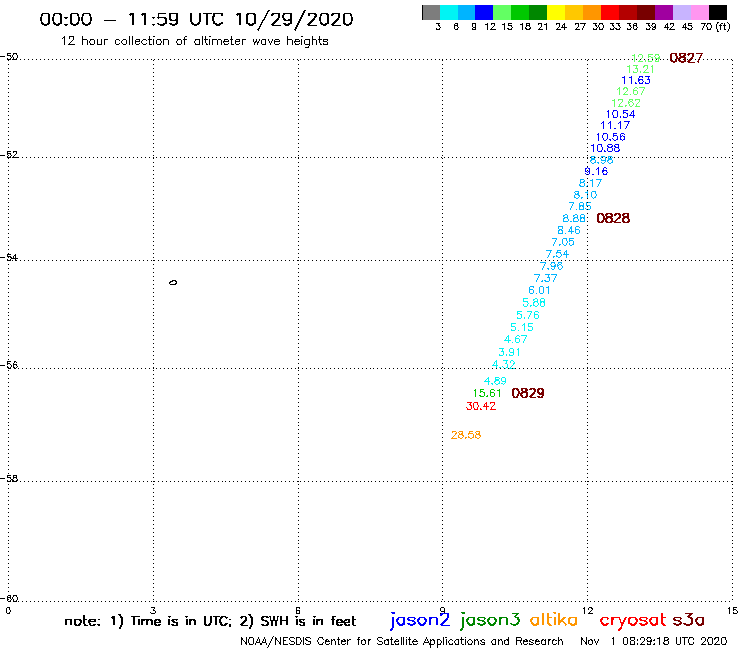740x650 pixels.
Task: Click the green wave height 15.61
Action: coord(487,393)
